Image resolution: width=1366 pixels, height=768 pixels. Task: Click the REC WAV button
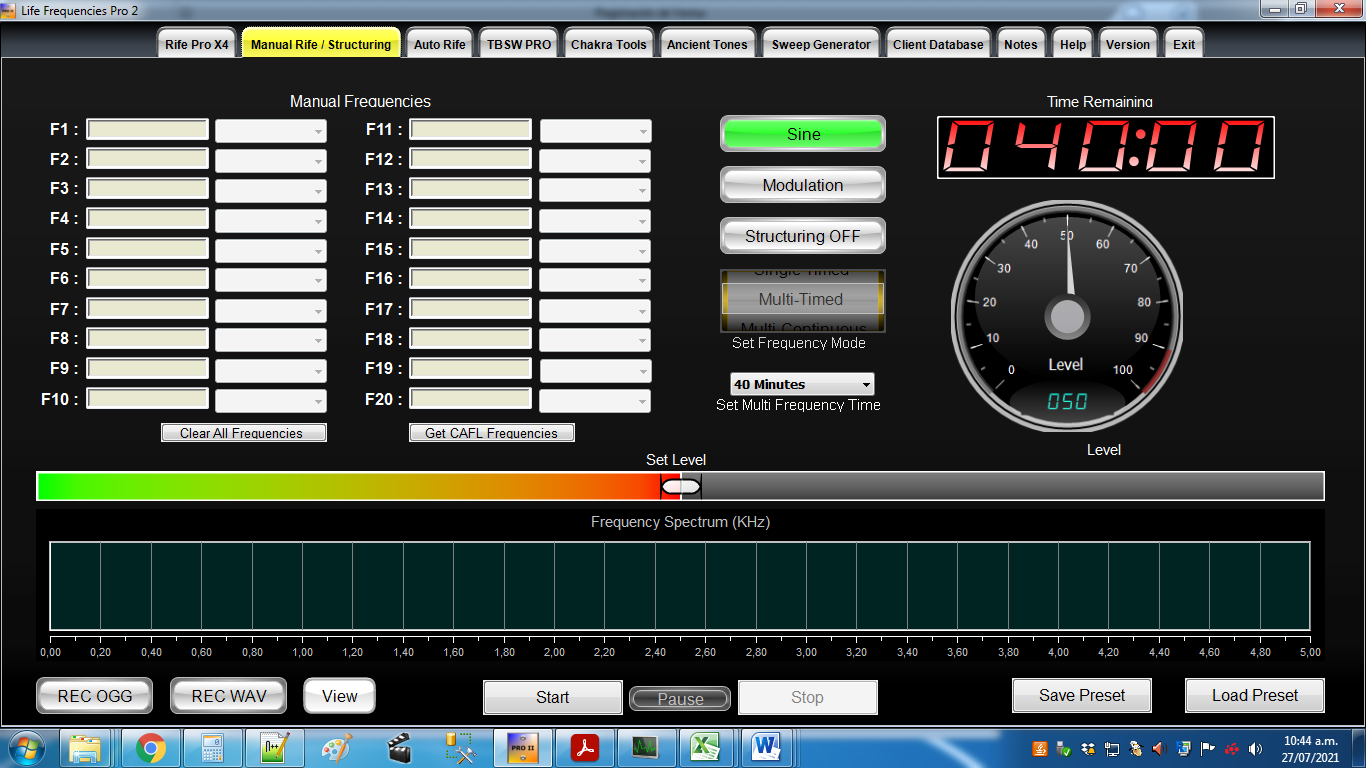(x=229, y=696)
